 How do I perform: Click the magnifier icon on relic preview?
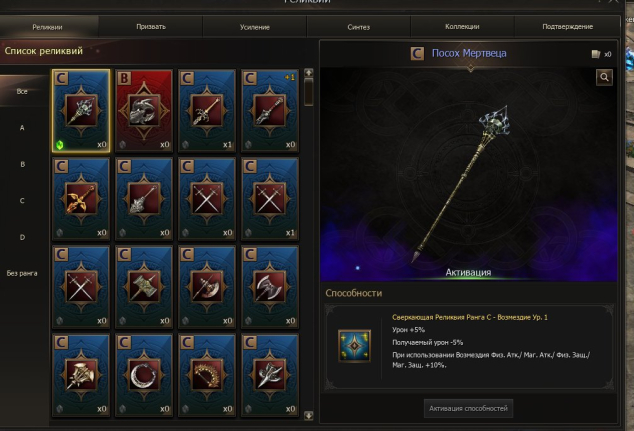tap(604, 77)
